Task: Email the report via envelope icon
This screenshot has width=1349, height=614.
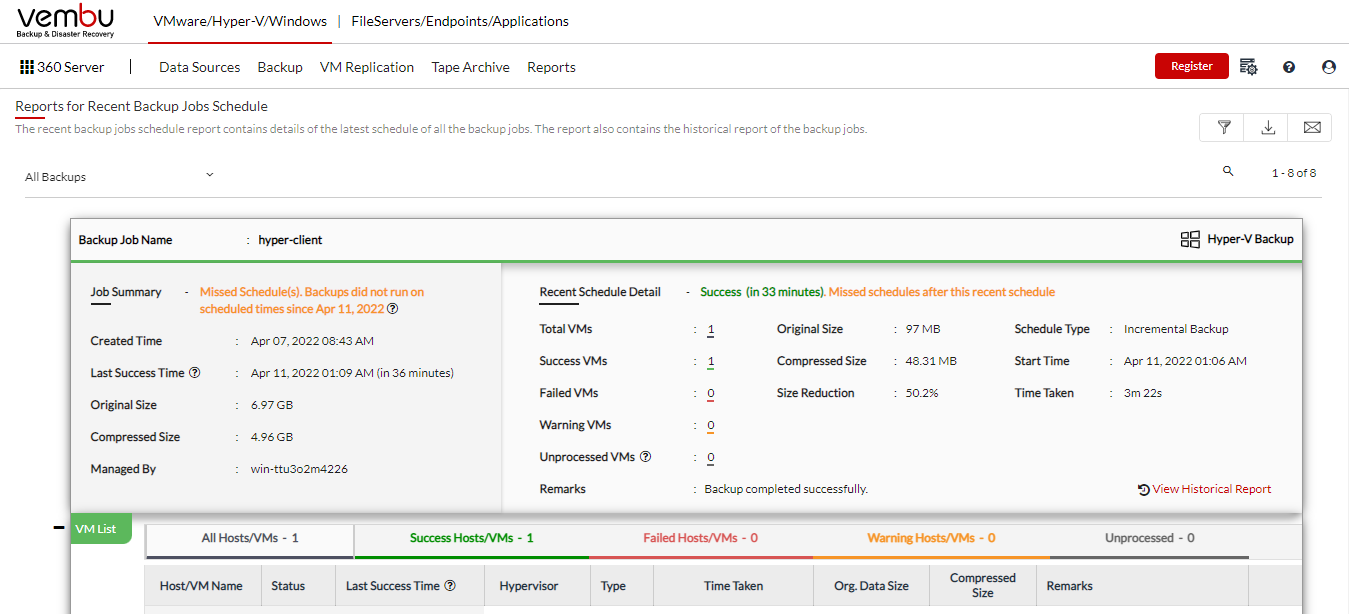Action: [1312, 127]
